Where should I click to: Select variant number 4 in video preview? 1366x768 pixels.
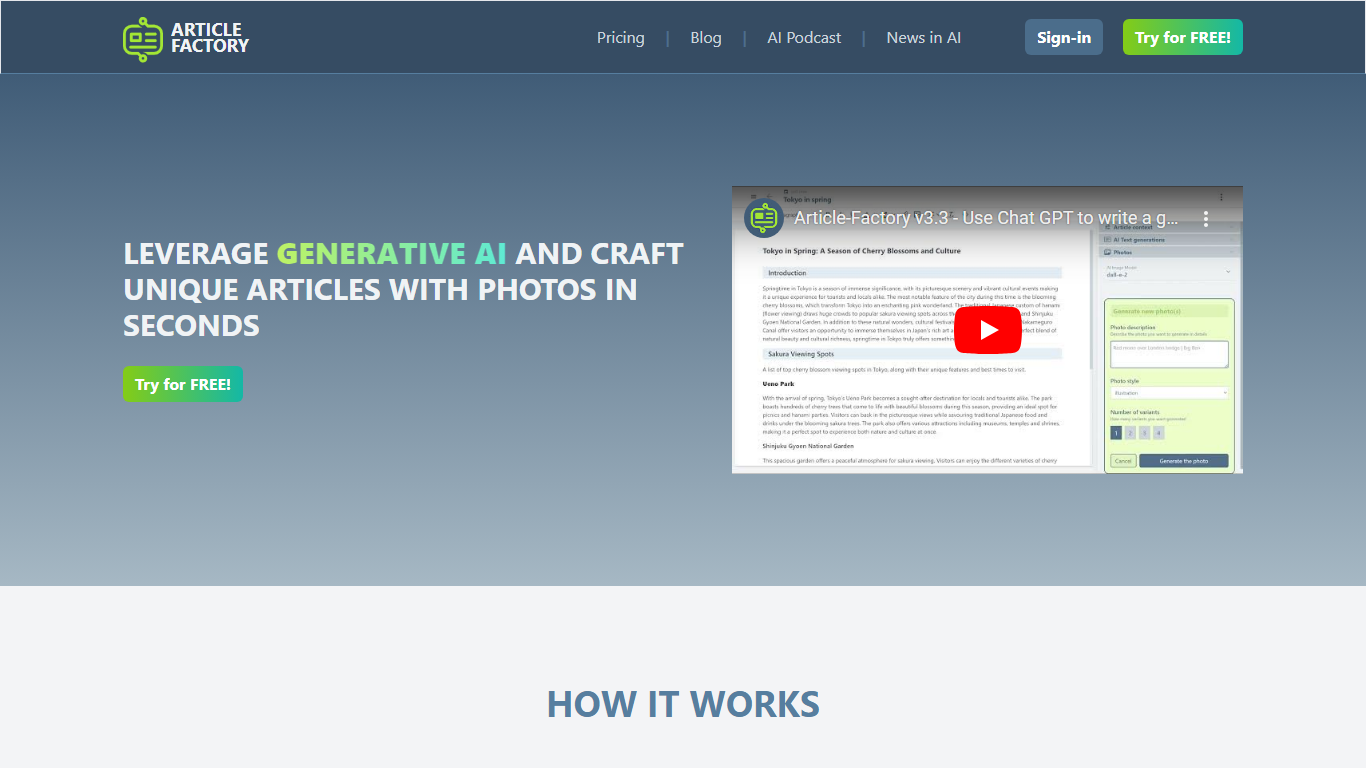(1158, 433)
